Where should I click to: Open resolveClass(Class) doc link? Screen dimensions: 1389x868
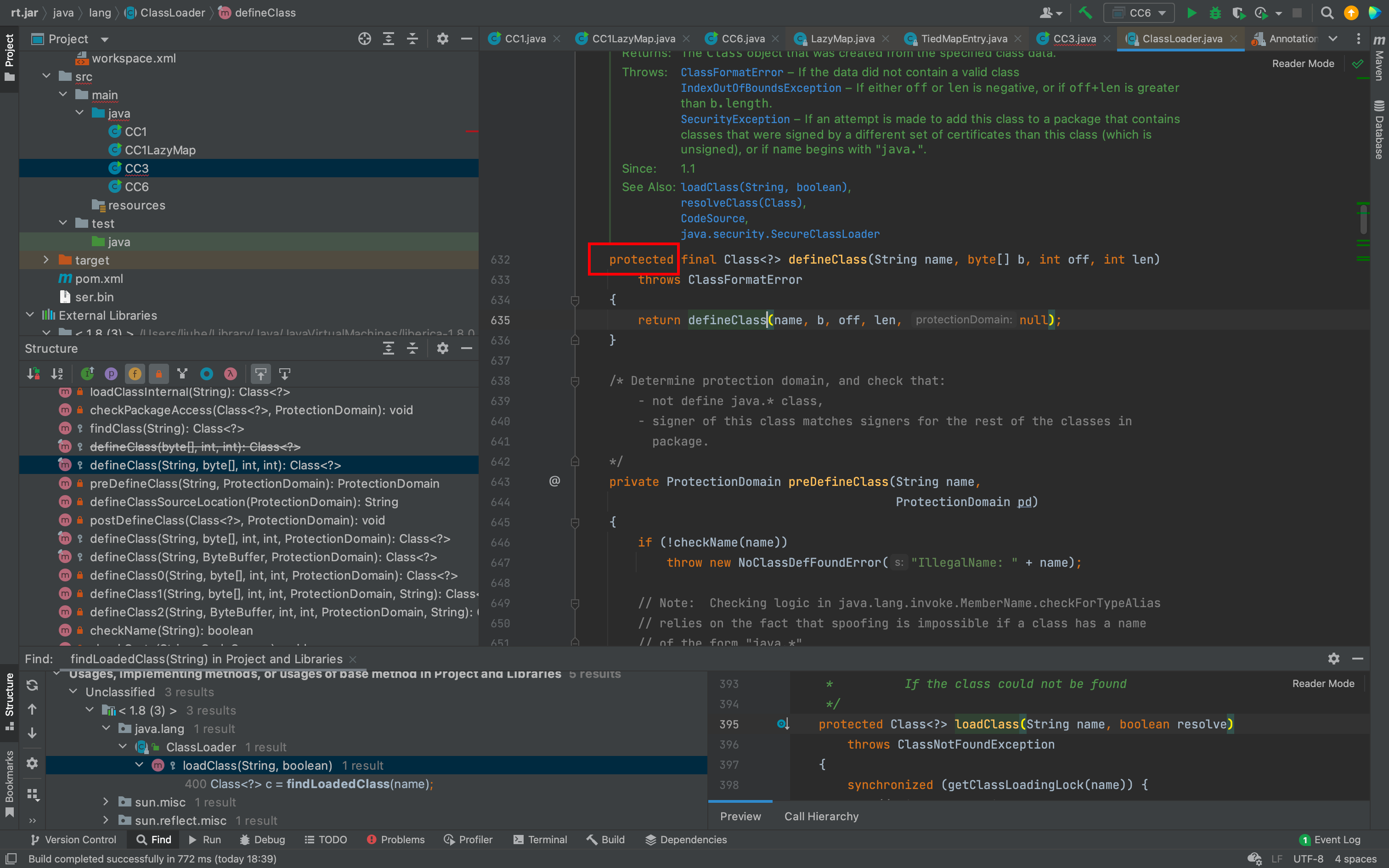point(741,203)
